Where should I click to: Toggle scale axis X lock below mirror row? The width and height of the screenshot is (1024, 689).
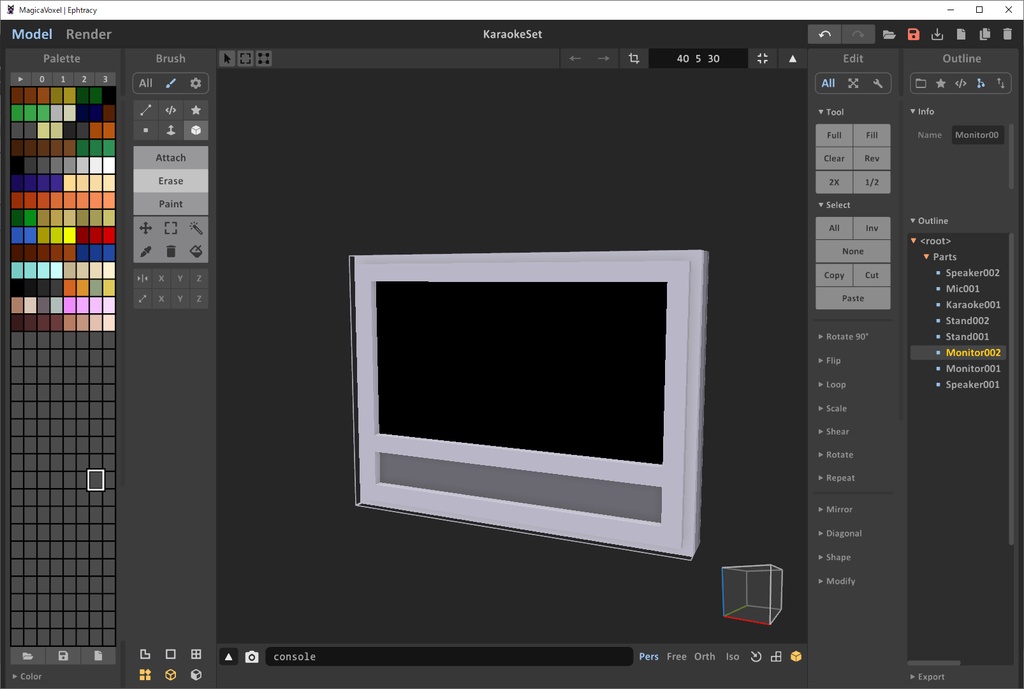coord(161,298)
